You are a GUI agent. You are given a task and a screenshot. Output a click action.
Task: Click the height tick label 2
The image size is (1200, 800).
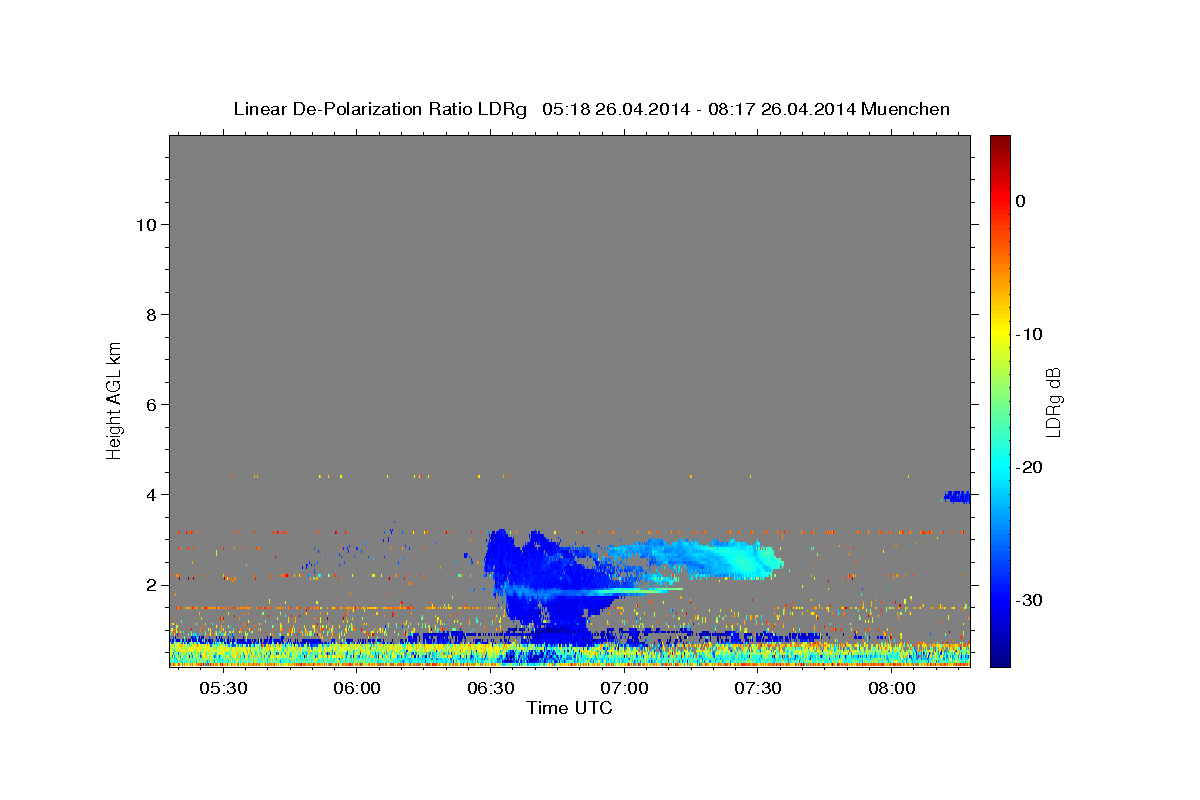150,585
